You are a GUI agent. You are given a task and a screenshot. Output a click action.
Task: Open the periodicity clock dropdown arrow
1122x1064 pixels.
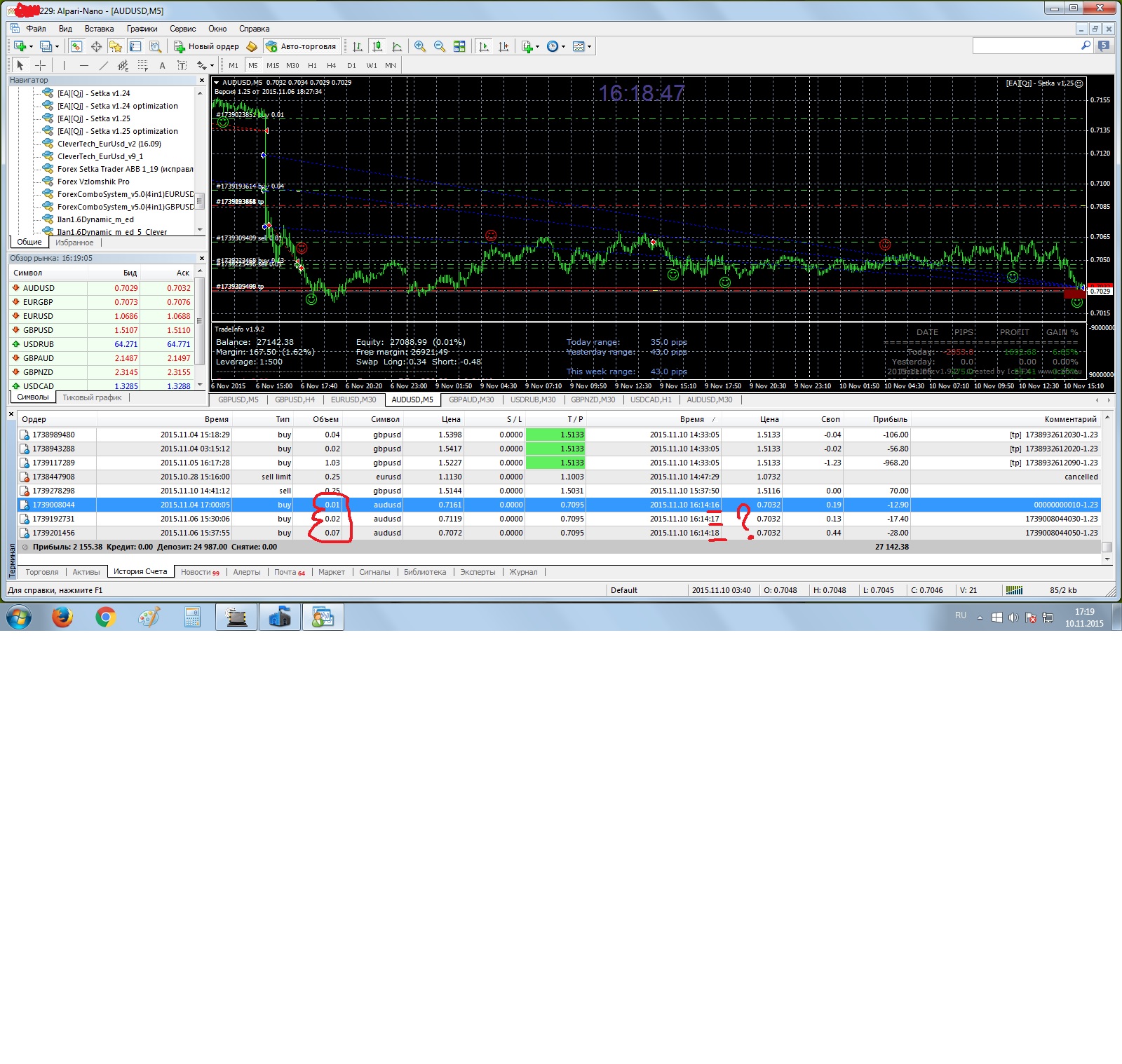pos(564,47)
